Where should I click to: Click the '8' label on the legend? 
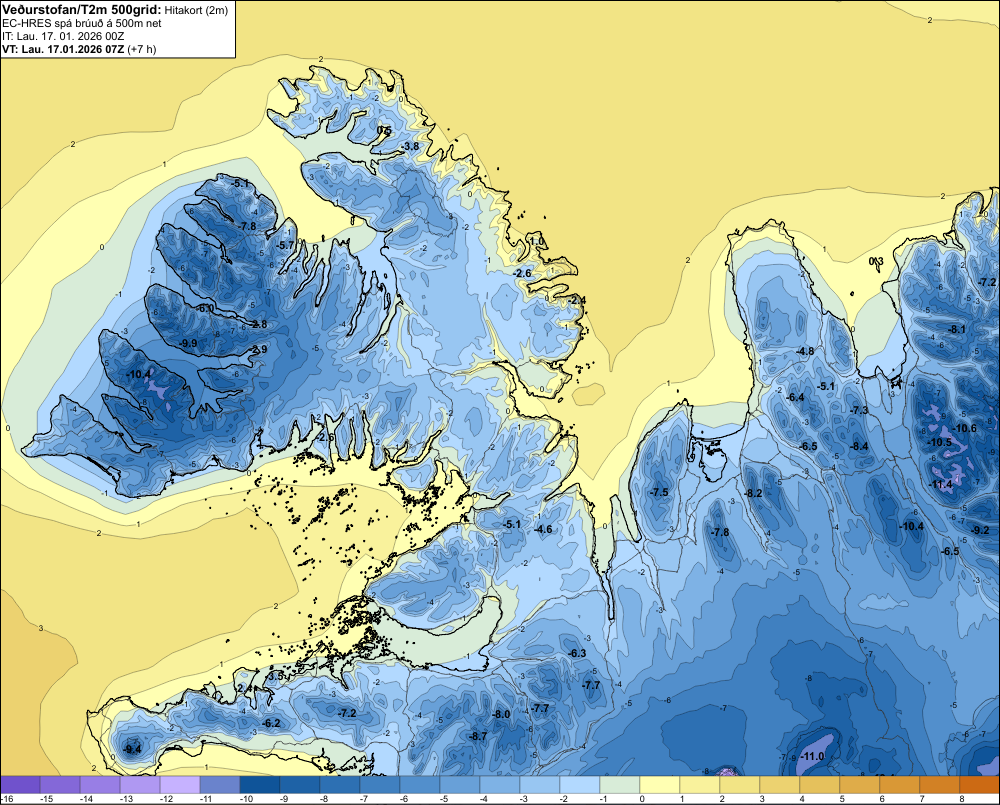(962, 799)
